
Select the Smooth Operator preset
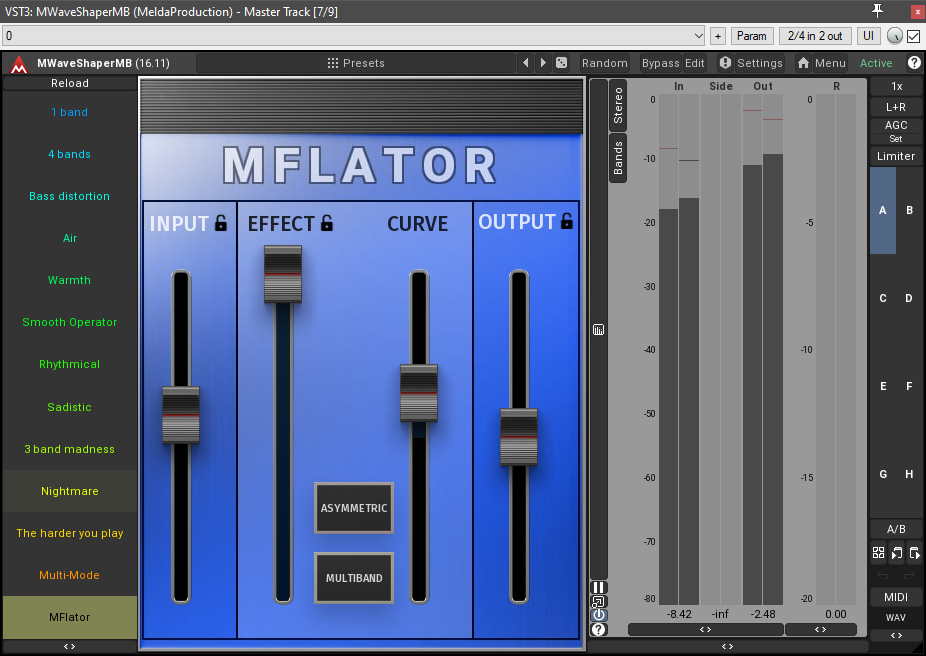click(x=70, y=322)
